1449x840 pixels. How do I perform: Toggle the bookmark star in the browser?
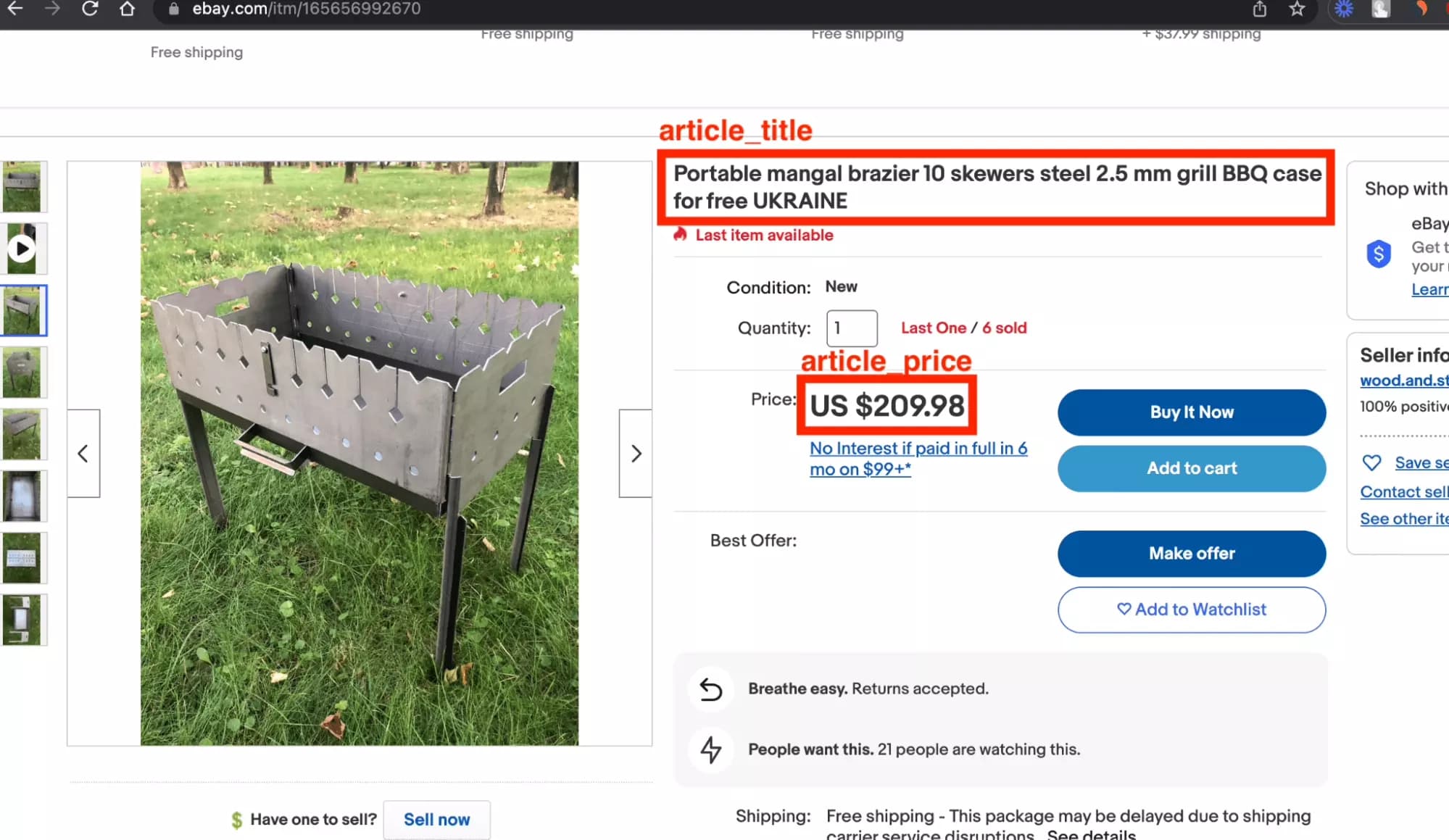1297,9
